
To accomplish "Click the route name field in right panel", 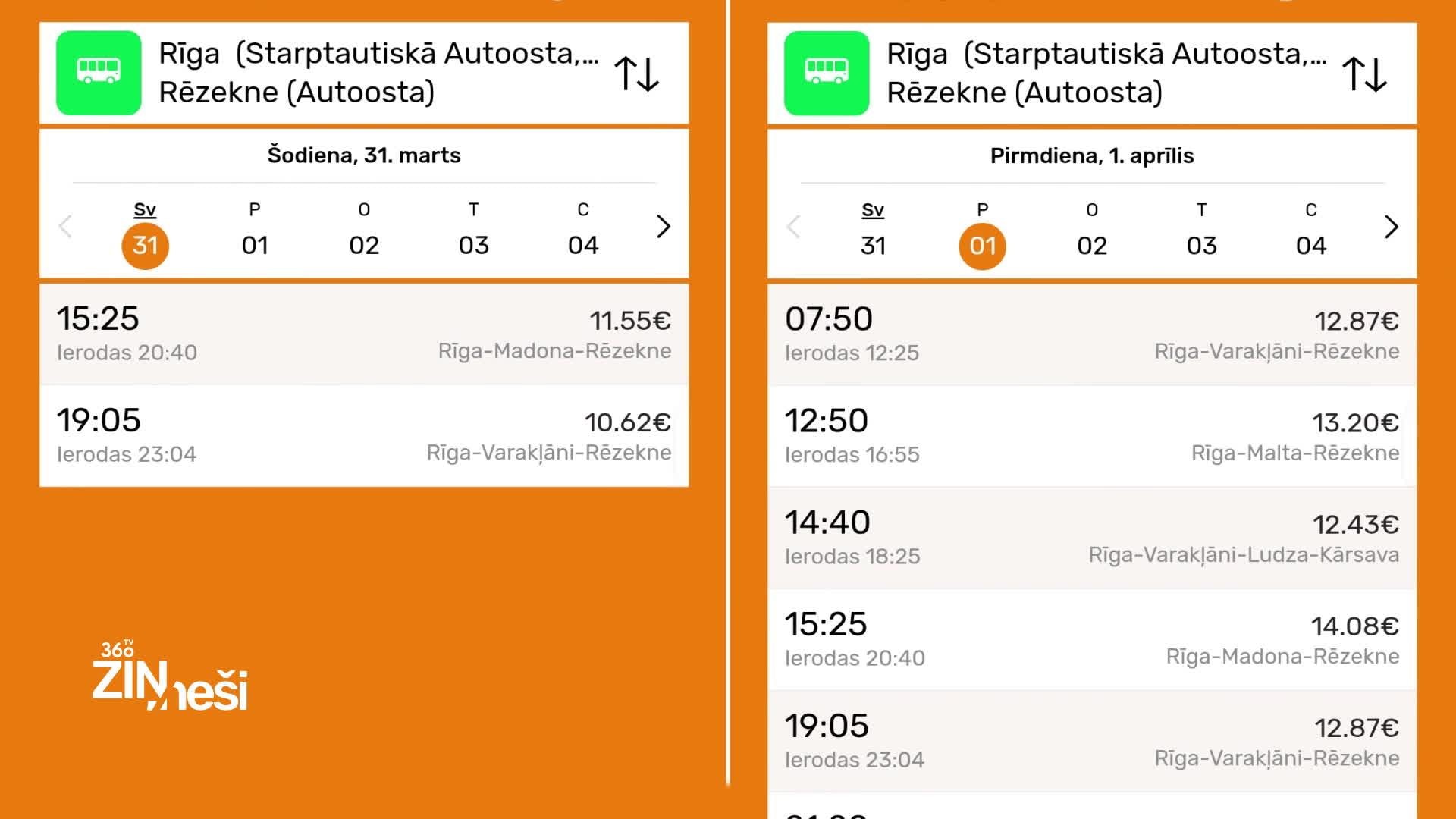I will 1106,73.
